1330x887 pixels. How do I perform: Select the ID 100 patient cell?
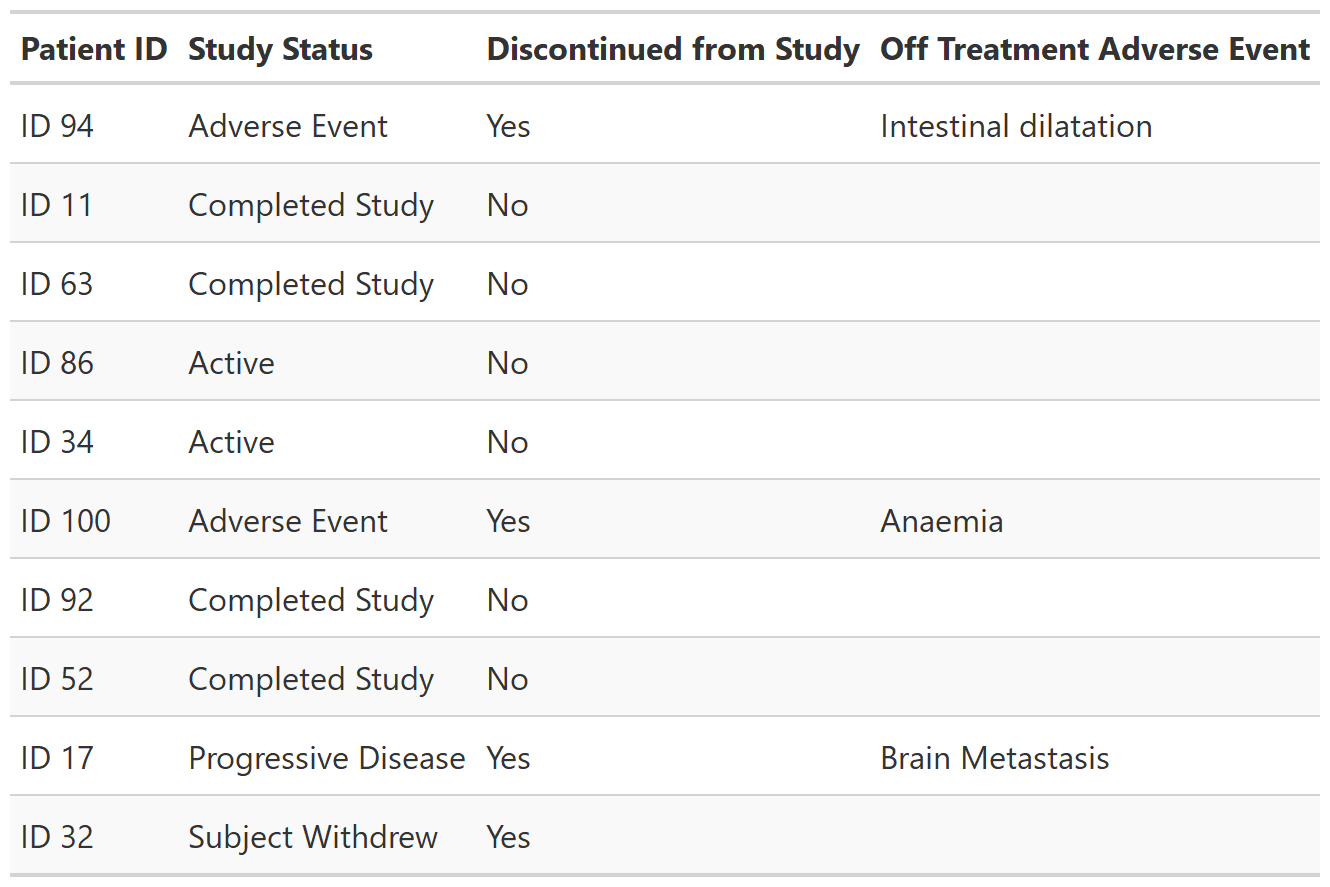(x=66, y=521)
